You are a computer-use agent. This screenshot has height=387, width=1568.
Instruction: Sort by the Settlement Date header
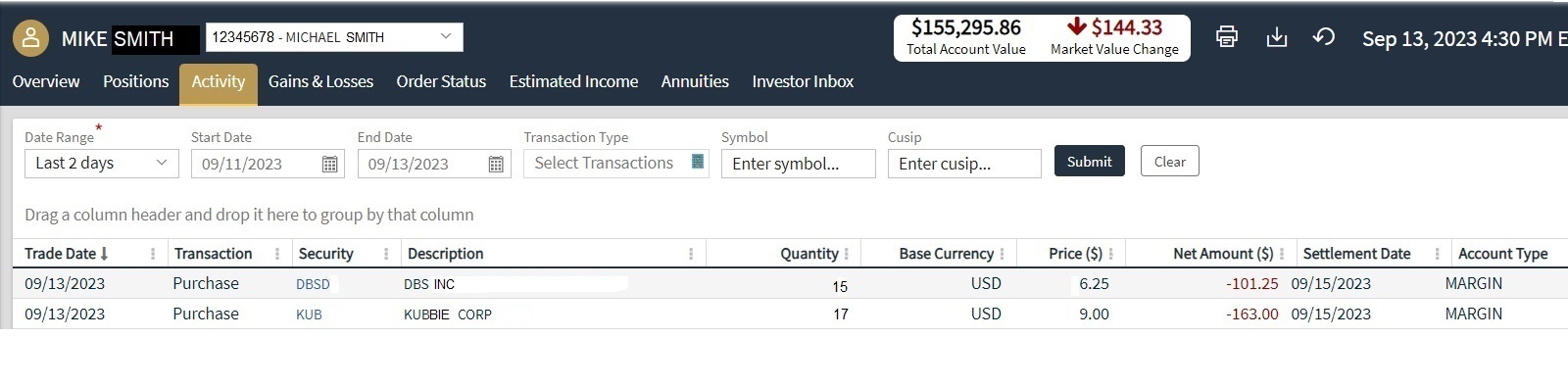[x=1356, y=254]
